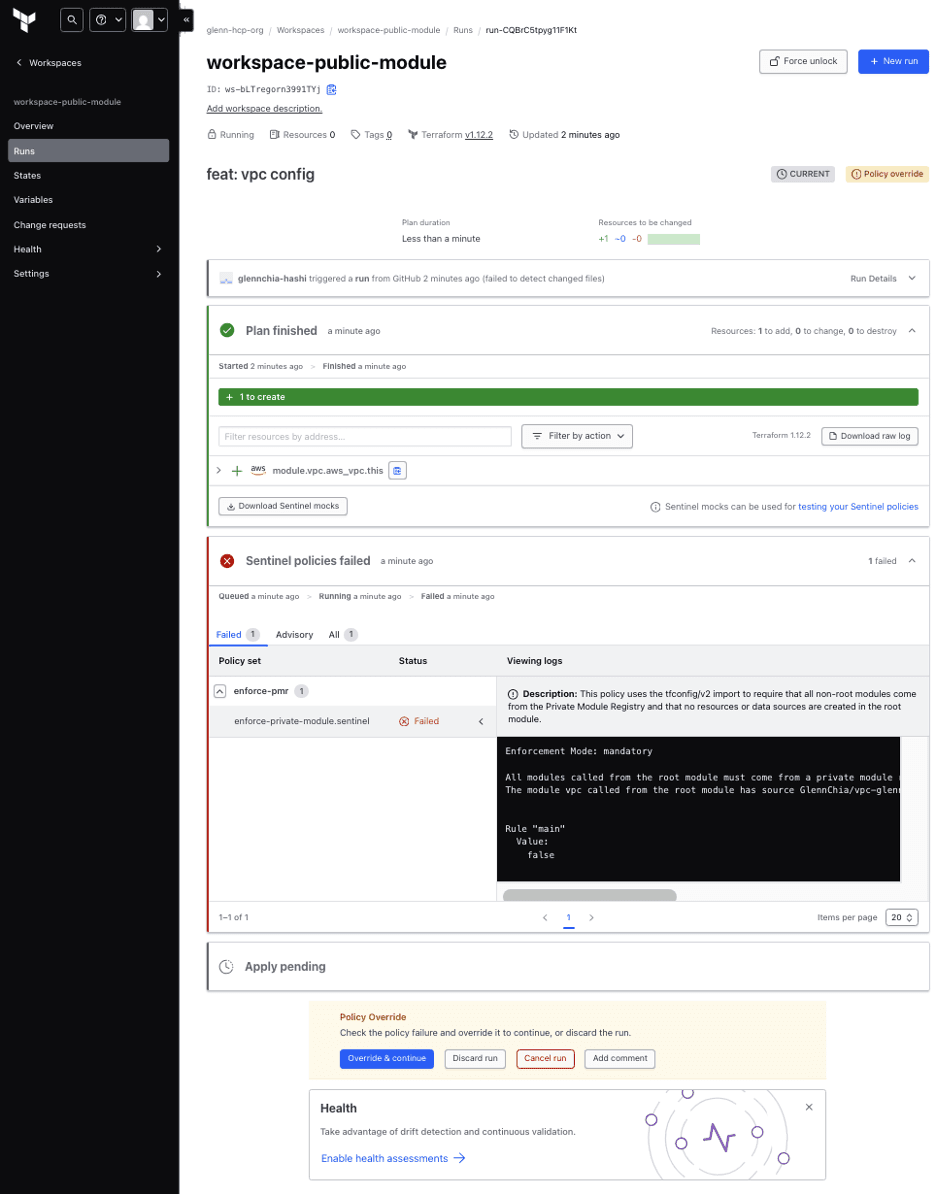Image resolution: width=936 pixels, height=1194 pixels.
Task: Expand the Health sidebar section
Action: [88, 249]
